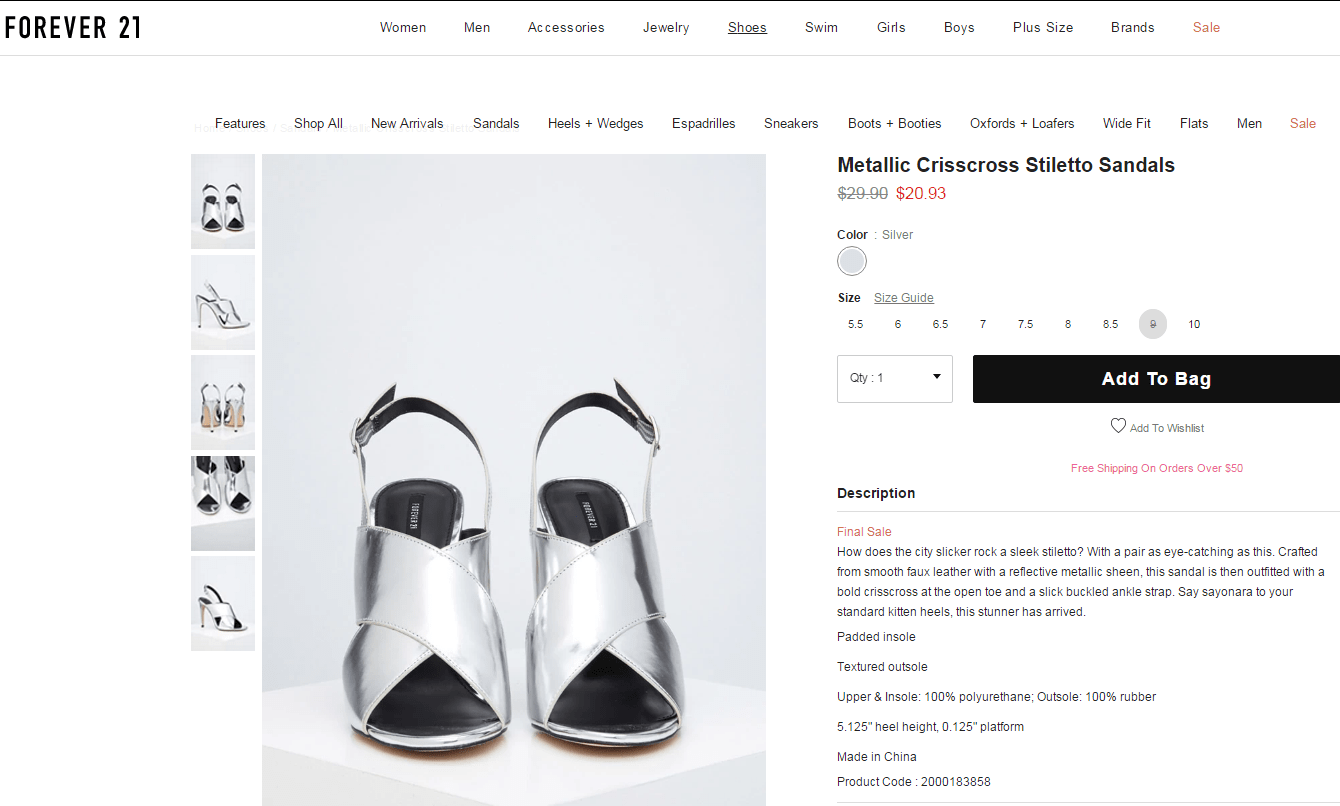The width and height of the screenshot is (1340, 806).
Task: Show the side-view shoe thumbnail
Action: tap(223, 302)
